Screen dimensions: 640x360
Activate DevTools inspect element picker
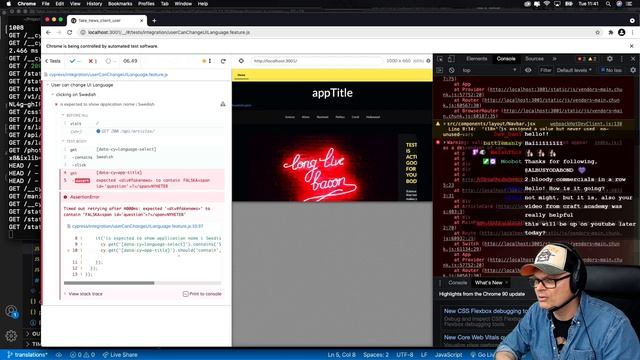440,59
